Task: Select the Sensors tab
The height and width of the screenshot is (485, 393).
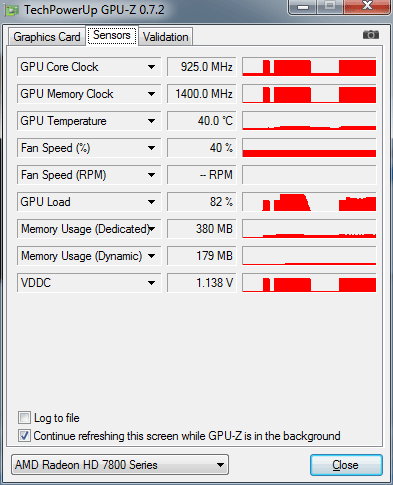Action: pos(112,35)
